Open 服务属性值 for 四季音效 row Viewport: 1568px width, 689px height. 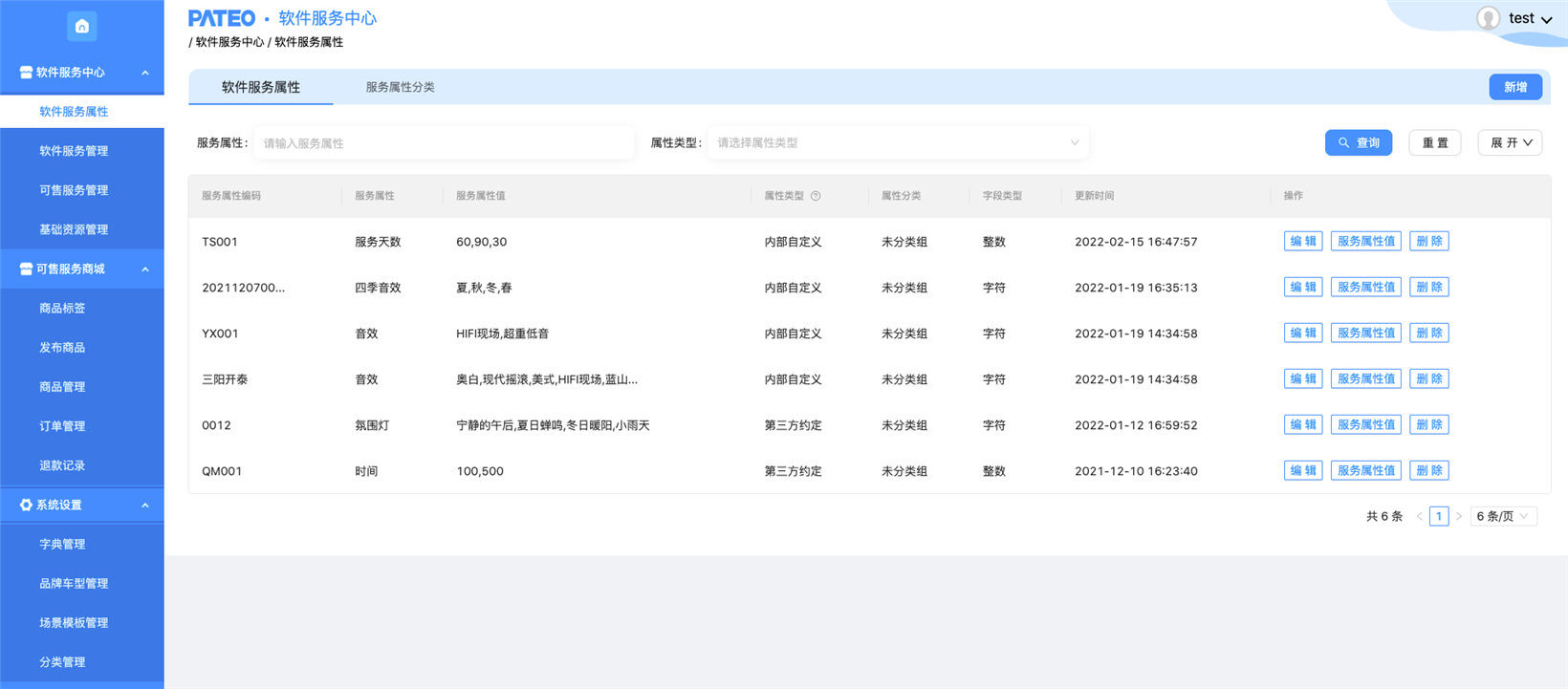1366,288
